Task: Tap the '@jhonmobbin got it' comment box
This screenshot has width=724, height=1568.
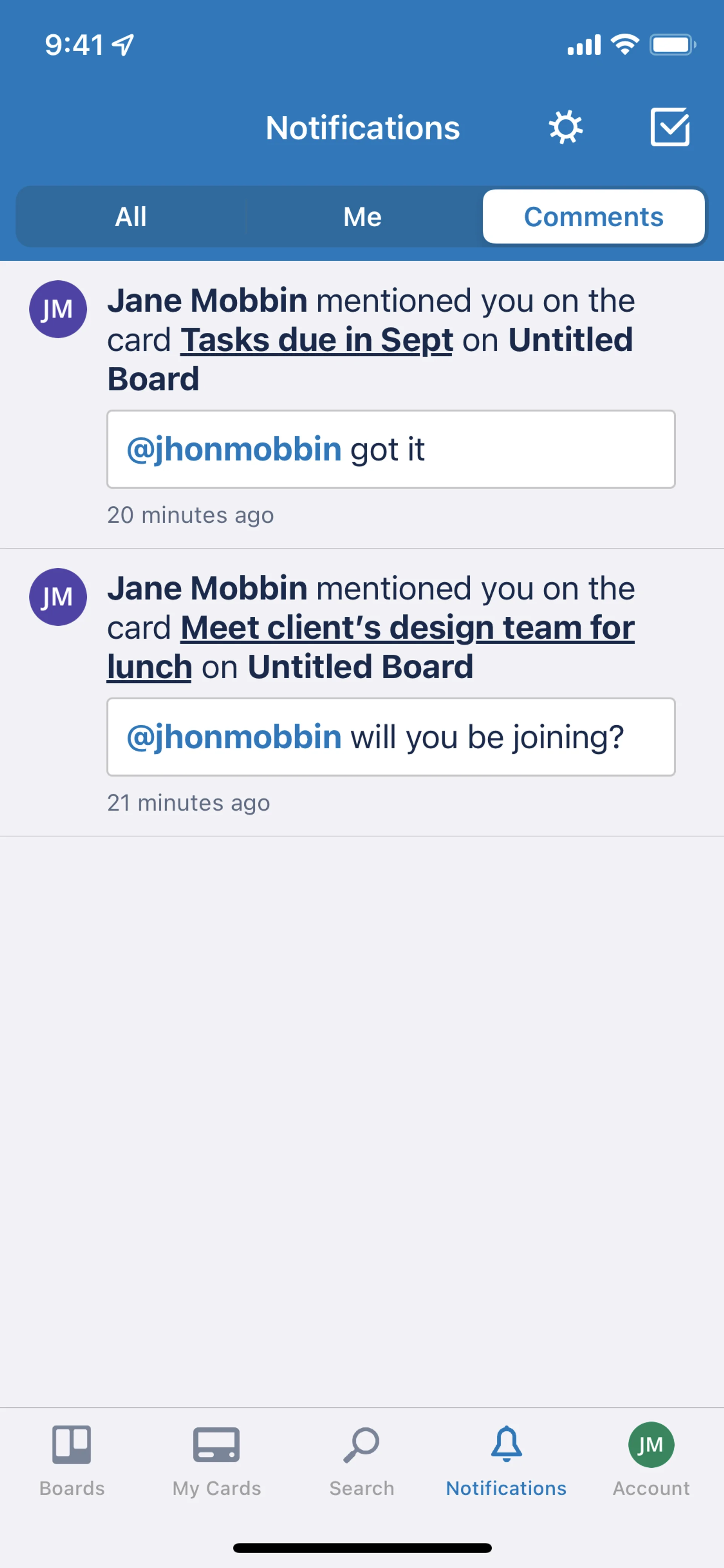Action: click(x=391, y=449)
